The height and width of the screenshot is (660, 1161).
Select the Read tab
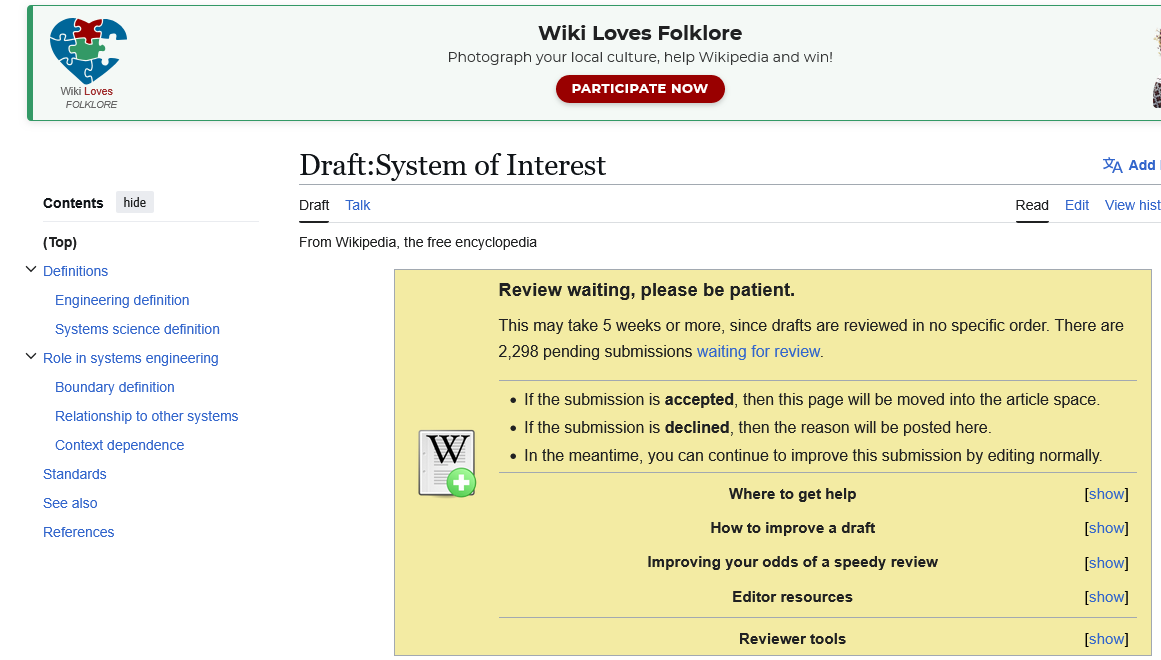(1032, 205)
